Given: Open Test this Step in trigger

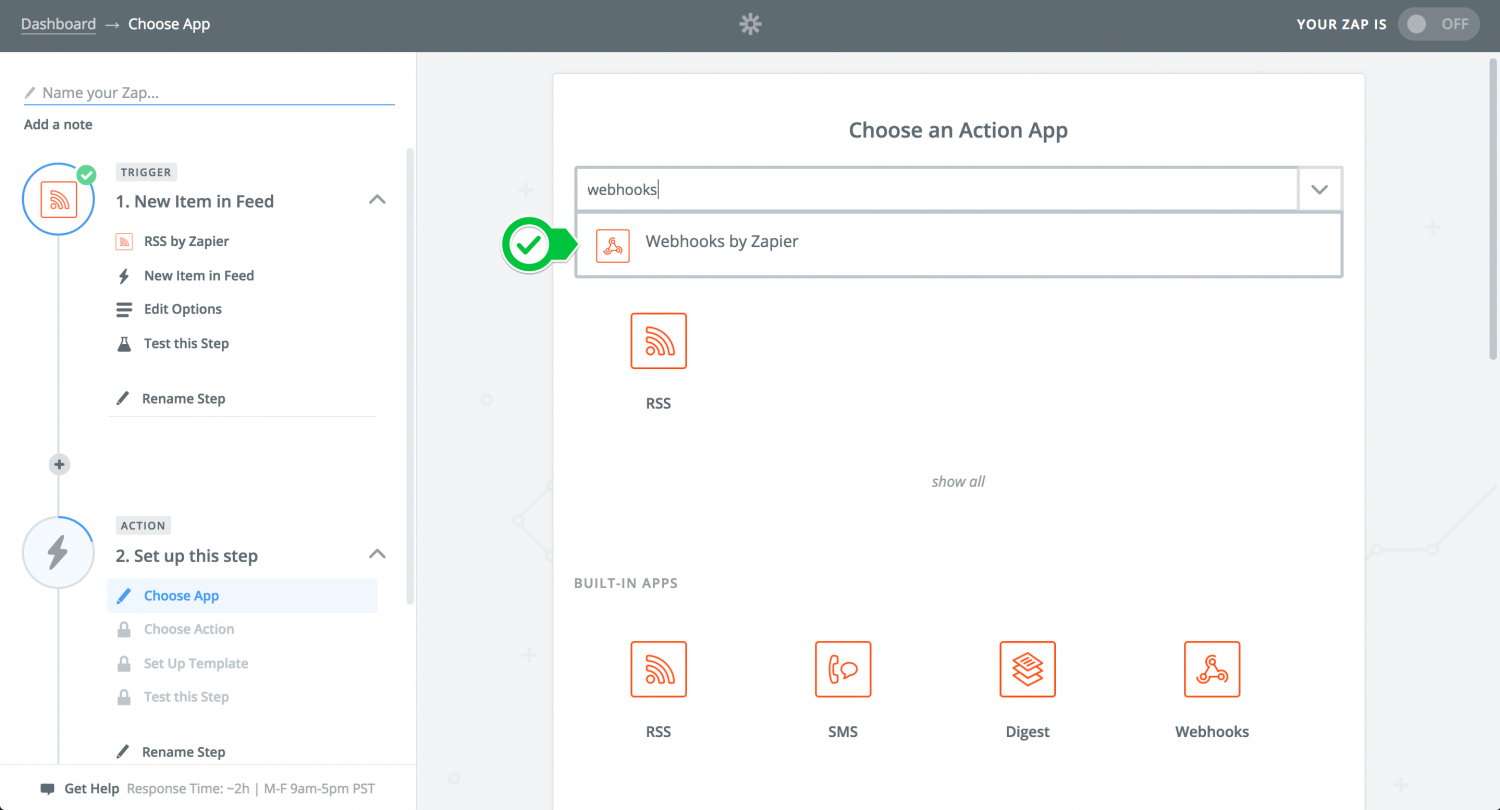Looking at the screenshot, I should tap(186, 343).
